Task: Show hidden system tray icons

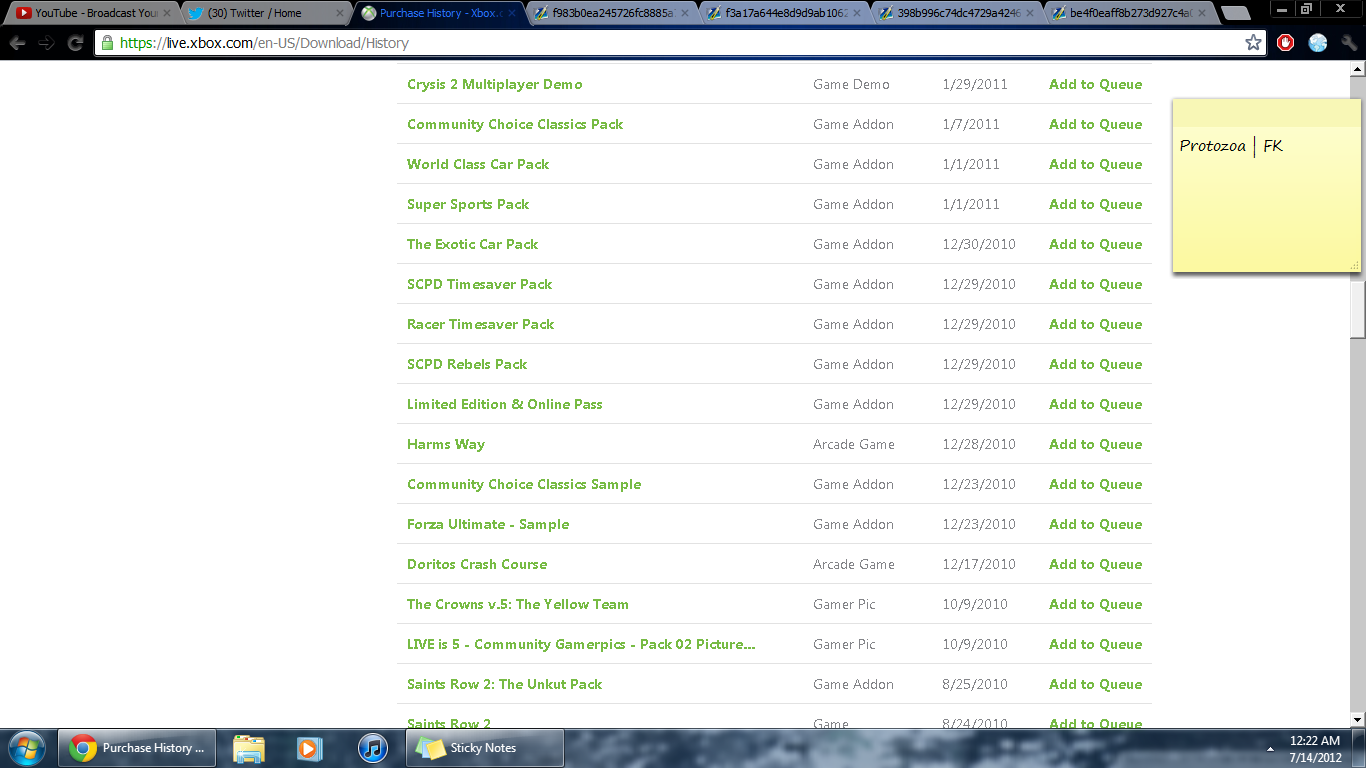Action: (x=1271, y=748)
